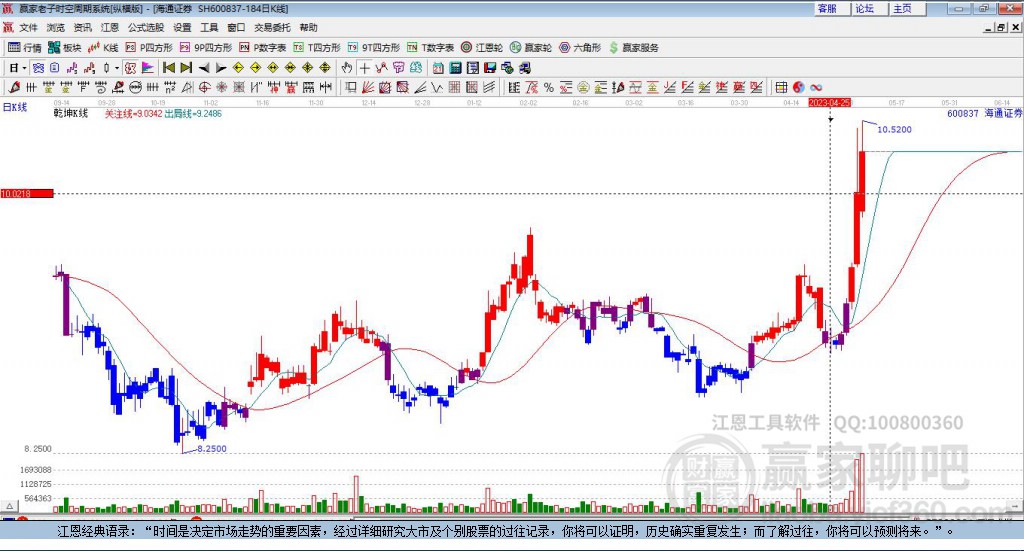Image resolution: width=1024 pixels, height=551 pixels.
Task: Open the calculator icon
Action: [455, 68]
